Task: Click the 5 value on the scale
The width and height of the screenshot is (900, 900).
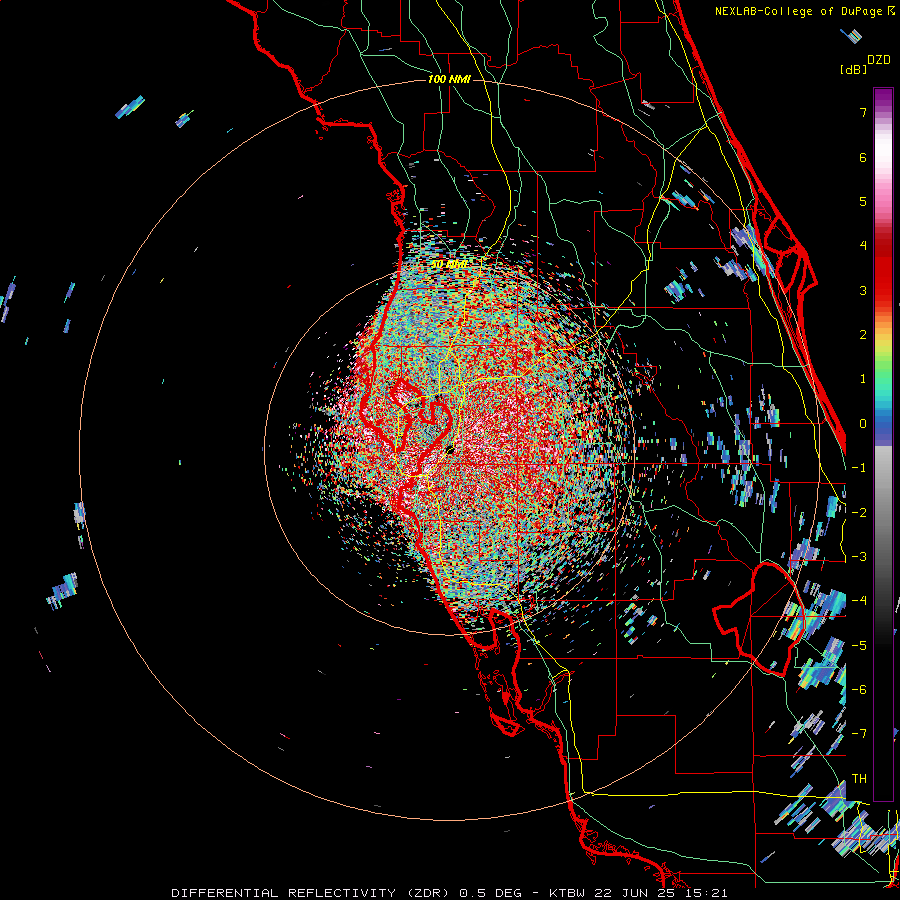Action: 863,201
